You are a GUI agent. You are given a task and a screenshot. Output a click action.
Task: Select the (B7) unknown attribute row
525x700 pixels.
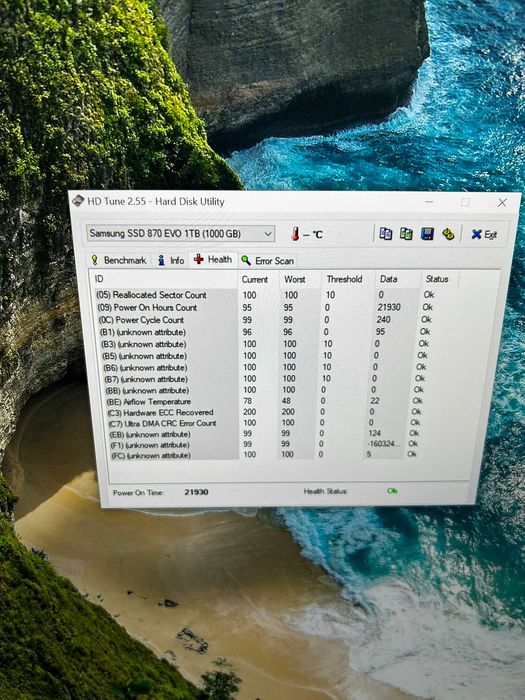tap(266, 379)
